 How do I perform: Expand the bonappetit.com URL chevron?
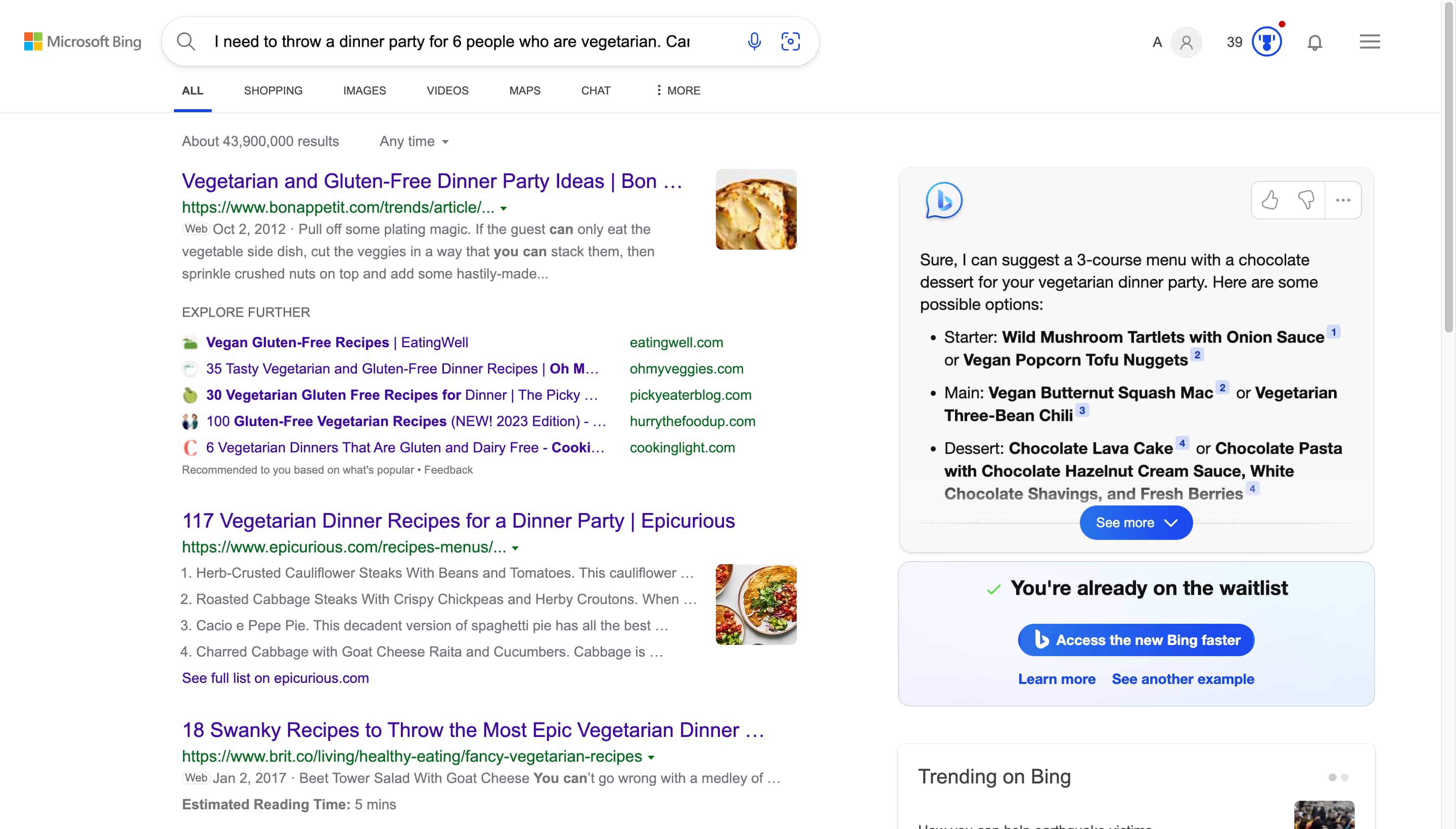point(504,208)
